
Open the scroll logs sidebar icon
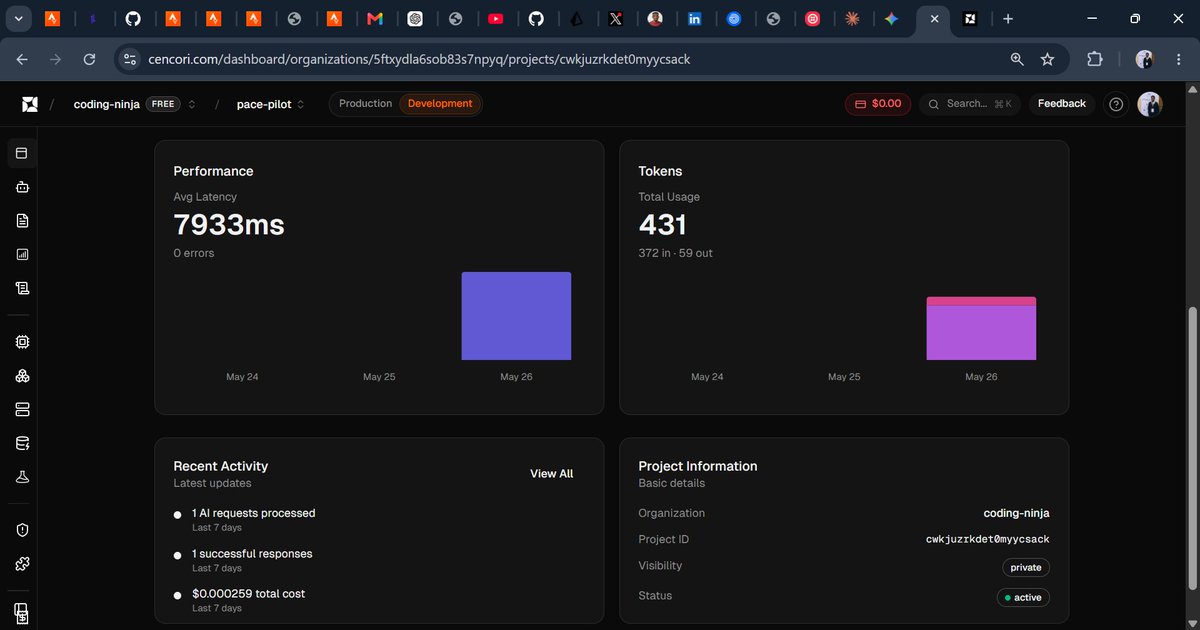(22, 288)
